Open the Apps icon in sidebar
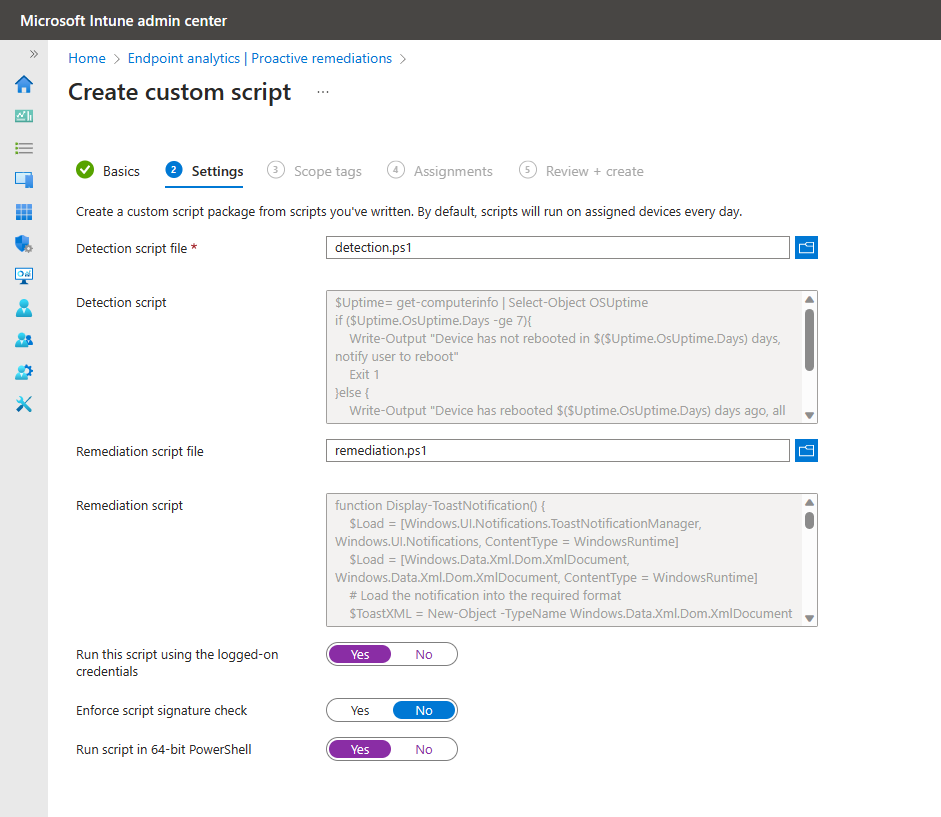The height and width of the screenshot is (817, 941). [x=23, y=212]
